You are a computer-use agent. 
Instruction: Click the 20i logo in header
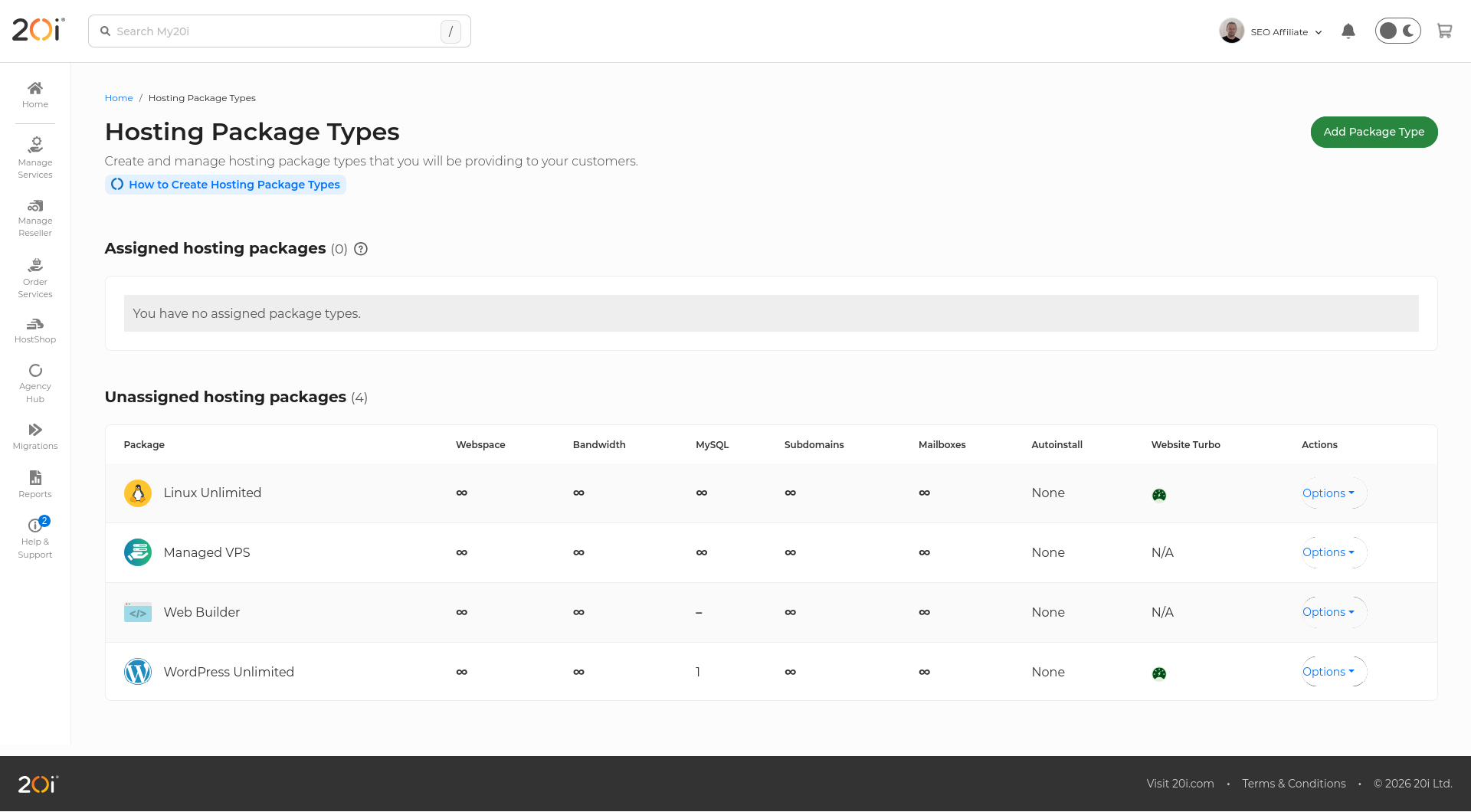click(x=38, y=31)
